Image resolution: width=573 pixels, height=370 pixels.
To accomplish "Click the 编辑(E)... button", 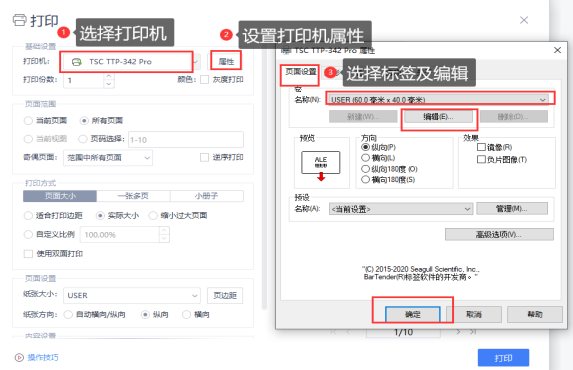I will pyautogui.click(x=438, y=117).
